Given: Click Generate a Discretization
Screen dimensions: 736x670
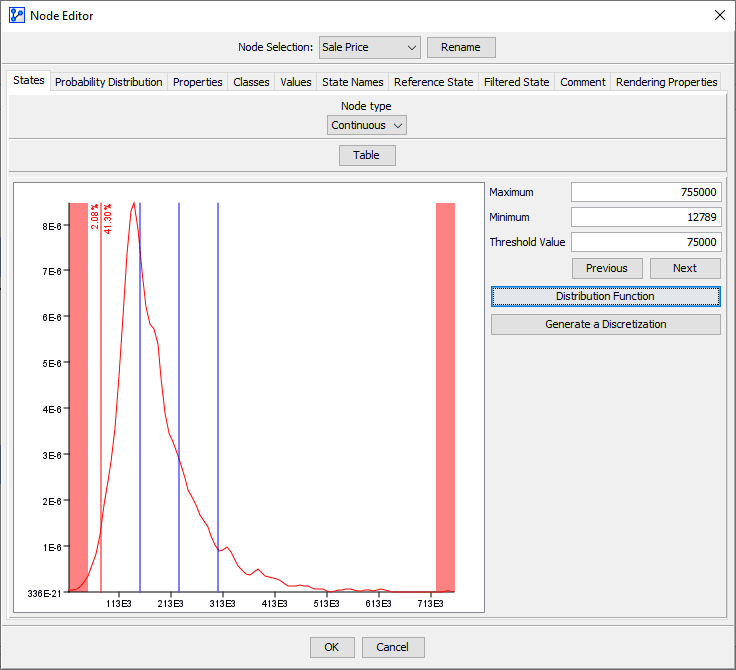Looking at the screenshot, I should coord(606,324).
